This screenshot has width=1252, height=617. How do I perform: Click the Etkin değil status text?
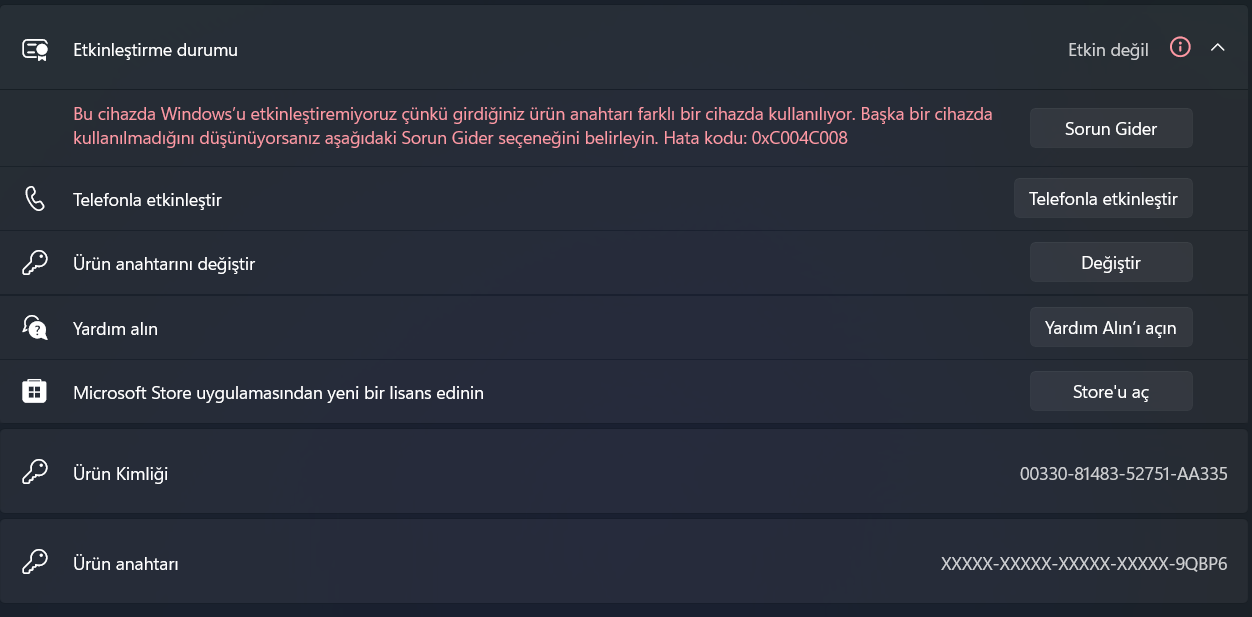pyautogui.click(x=1108, y=50)
